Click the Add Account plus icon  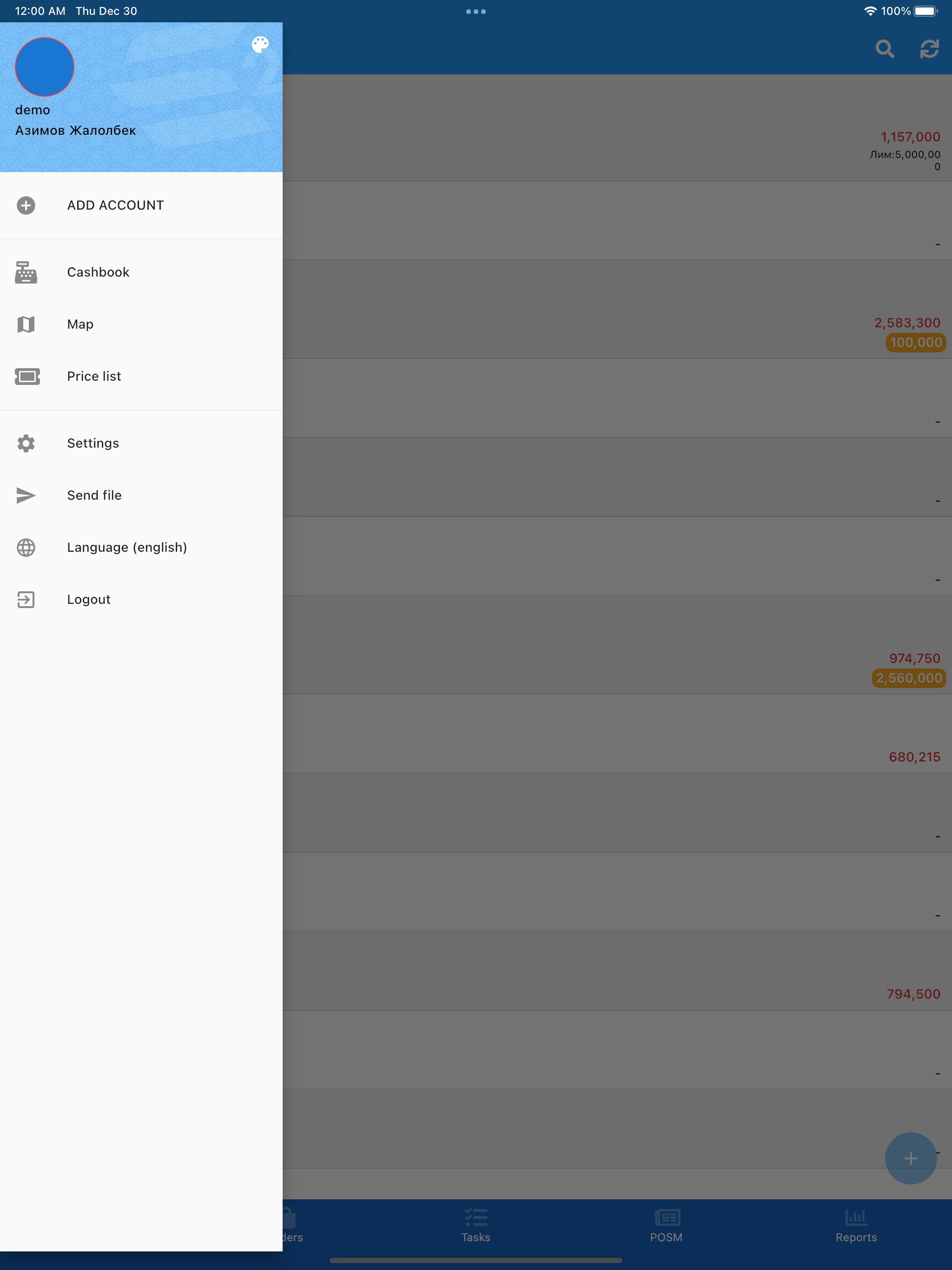(x=26, y=205)
